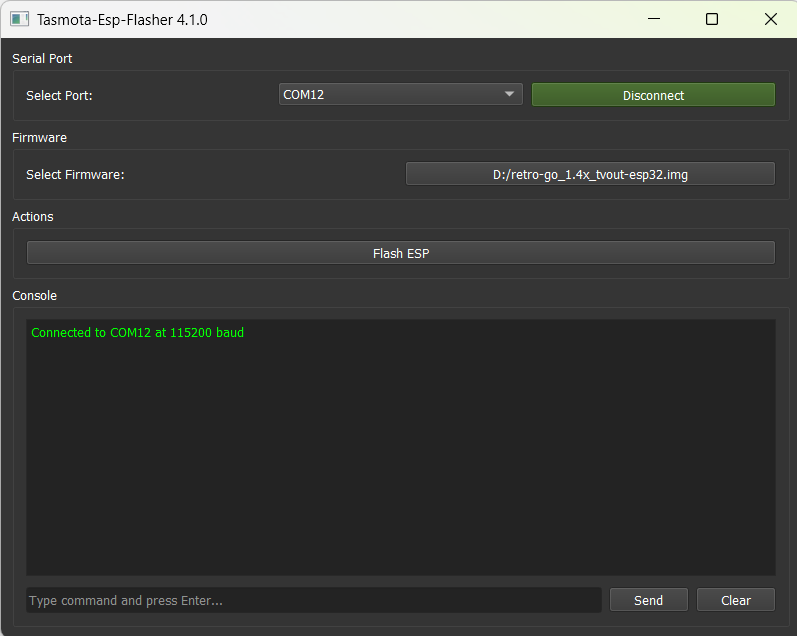Screen dimensions: 797x636
Task: Click the green Disconnect button
Action: [653, 95]
